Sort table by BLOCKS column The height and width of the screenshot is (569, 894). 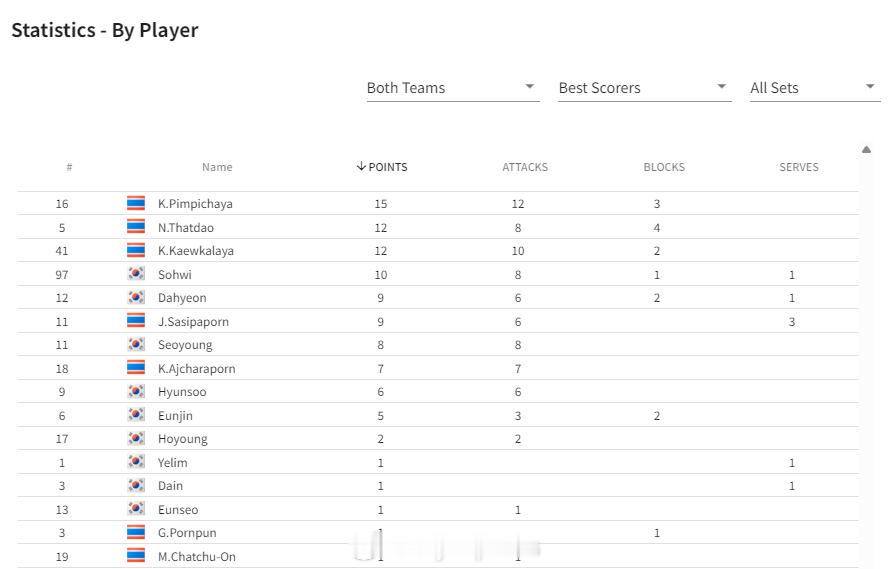[x=664, y=167]
